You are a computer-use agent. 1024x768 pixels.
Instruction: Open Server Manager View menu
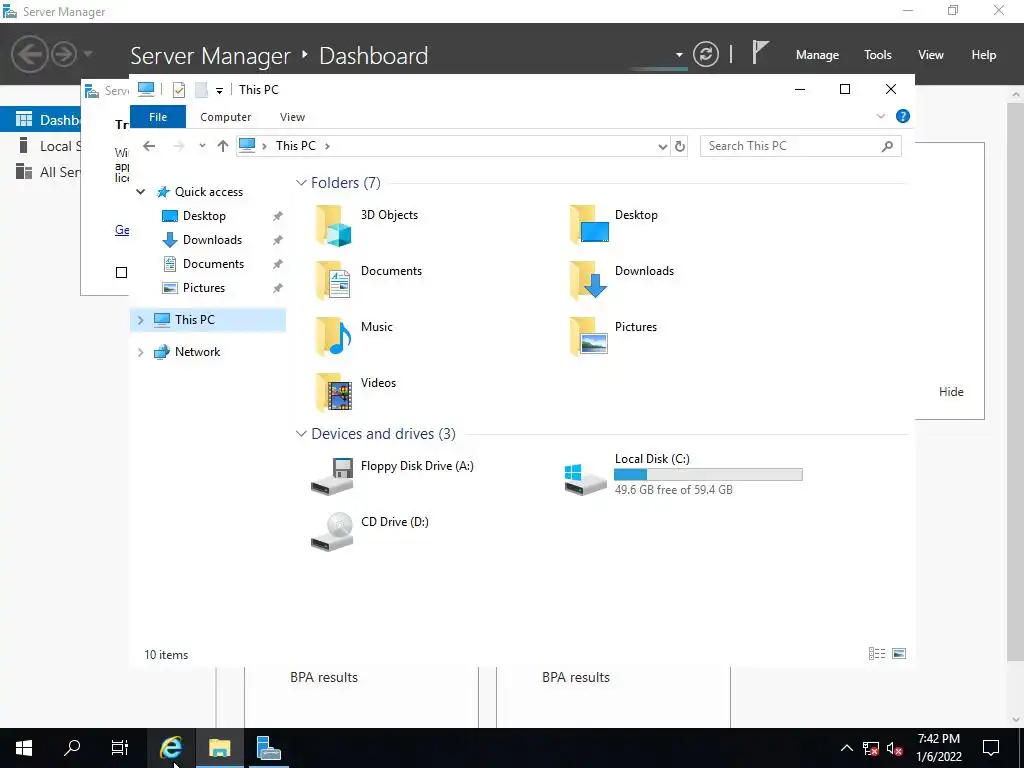coord(930,55)
